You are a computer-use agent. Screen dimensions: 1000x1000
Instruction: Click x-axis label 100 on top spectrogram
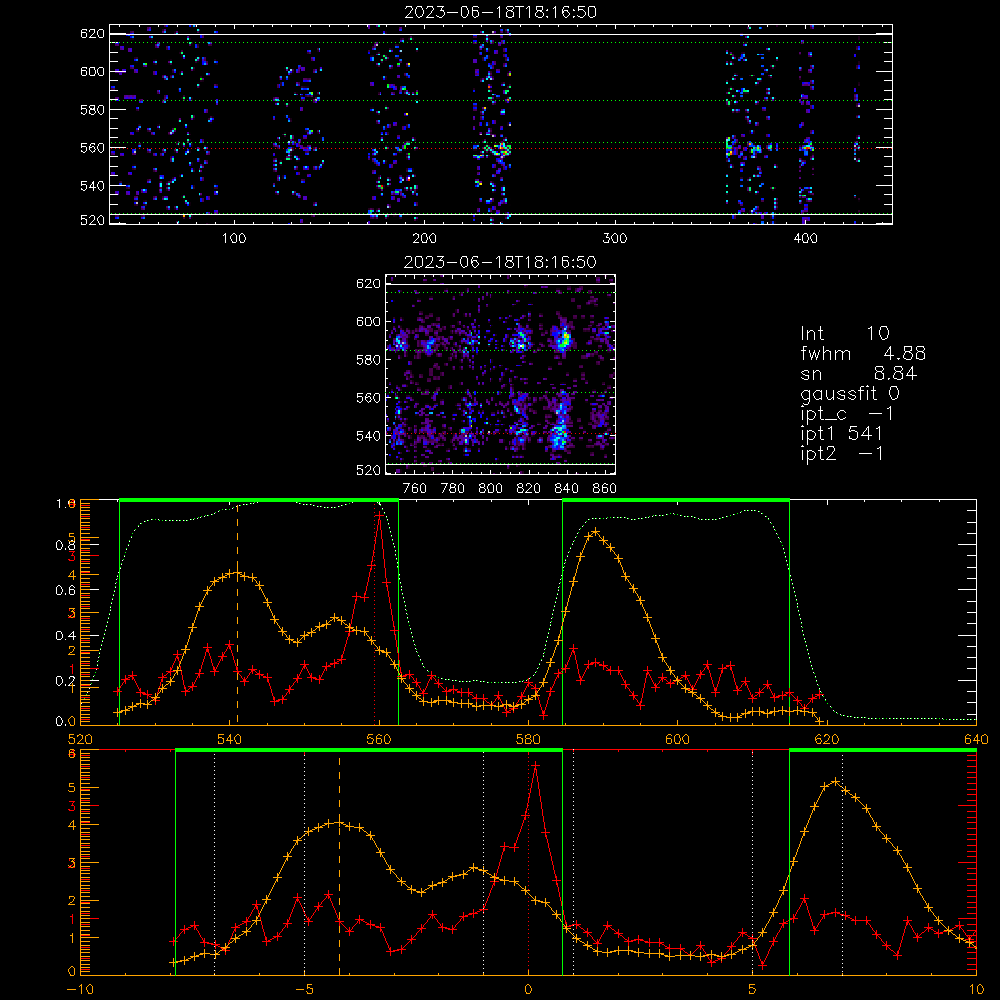[x=234, y=239]
